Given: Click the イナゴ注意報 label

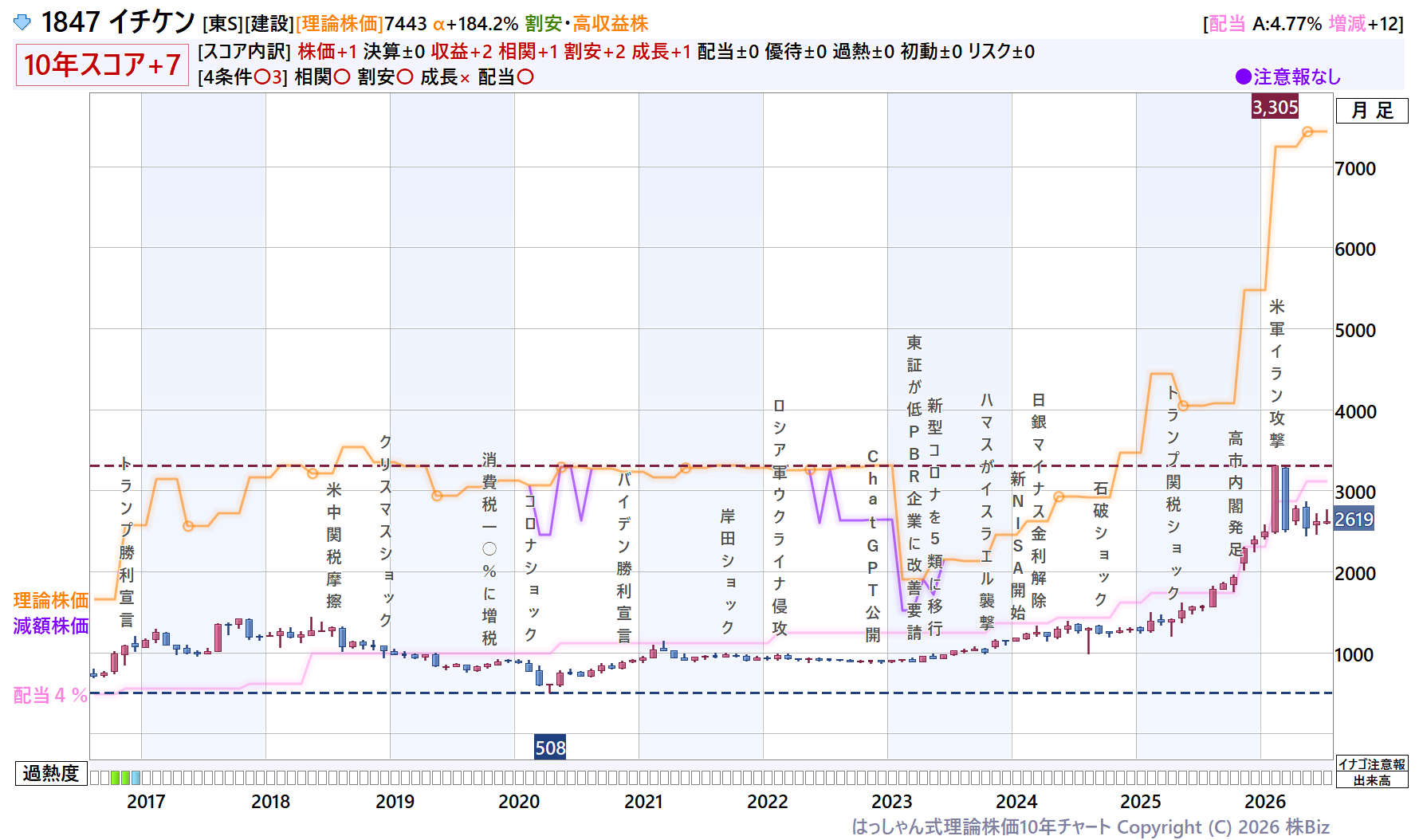Looking at the screenshot, I should [x=1372, y=764].
